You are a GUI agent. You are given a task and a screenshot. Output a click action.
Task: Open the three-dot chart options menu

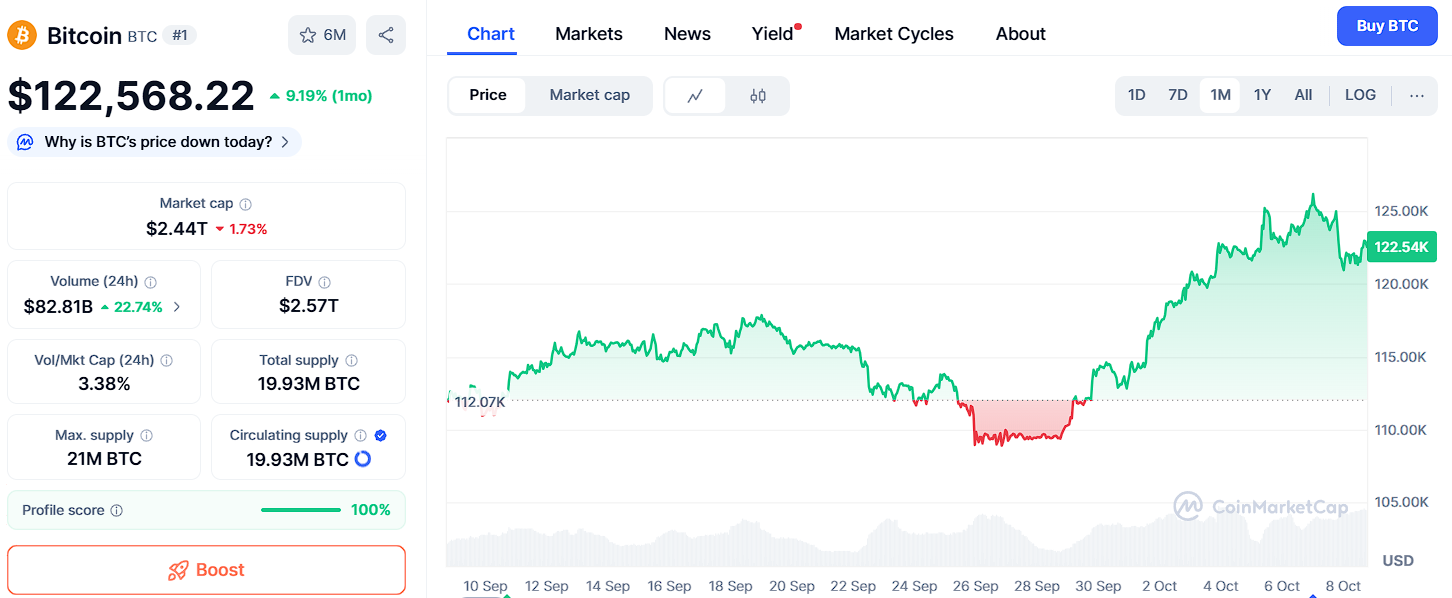pyautogui.click(x=1416, y=95)
